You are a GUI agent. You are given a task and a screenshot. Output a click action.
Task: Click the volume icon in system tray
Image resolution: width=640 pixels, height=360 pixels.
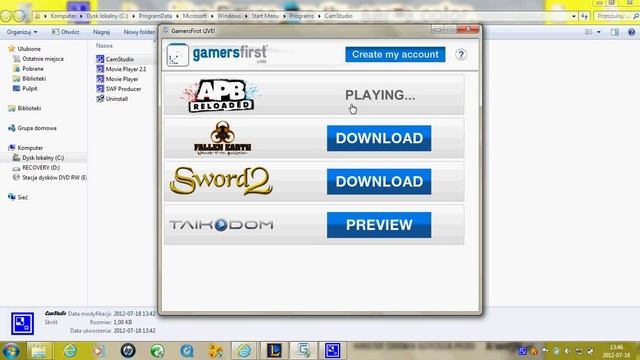567,351
